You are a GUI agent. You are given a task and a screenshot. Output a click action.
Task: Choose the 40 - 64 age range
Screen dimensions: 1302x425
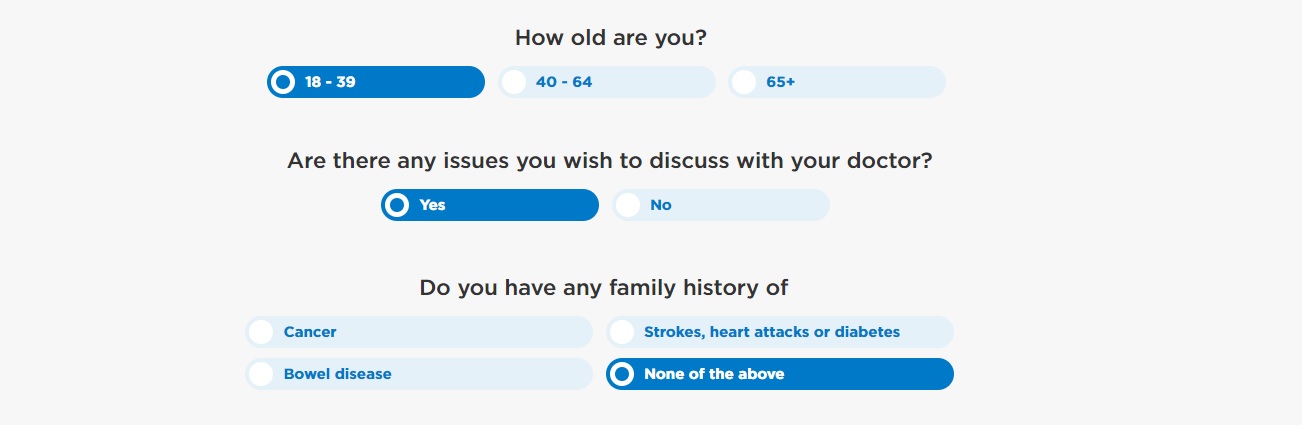pyautogui.click(x=607, y=82)
